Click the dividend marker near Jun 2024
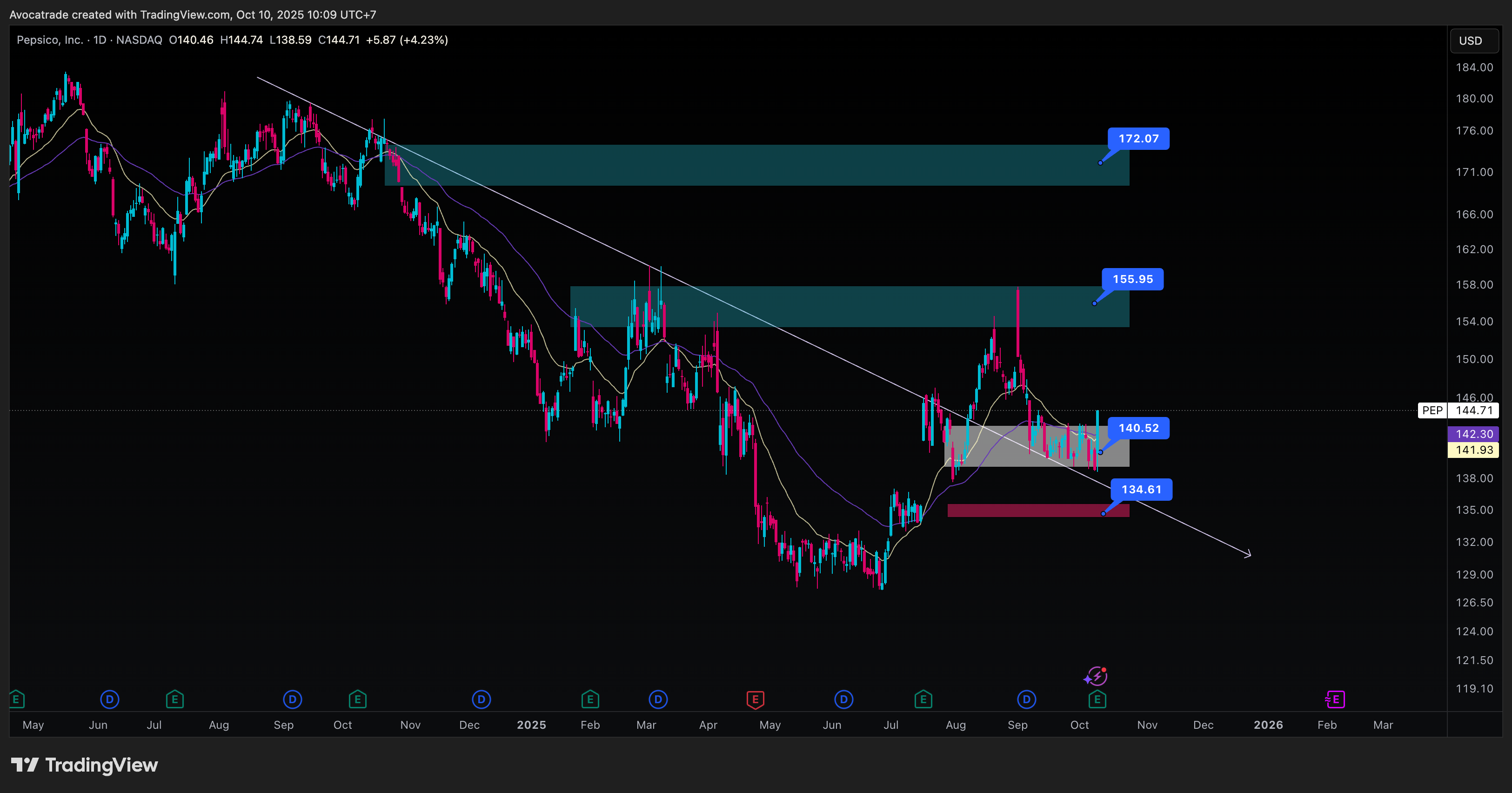The height and width of the screenshot is (793, 1512). 110,699
